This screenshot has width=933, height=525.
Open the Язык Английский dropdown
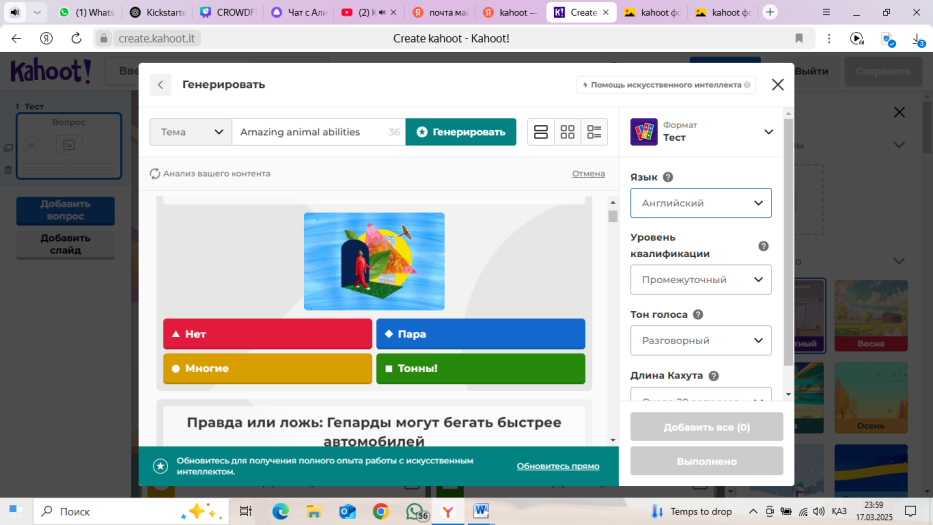(x=701, y=203)
